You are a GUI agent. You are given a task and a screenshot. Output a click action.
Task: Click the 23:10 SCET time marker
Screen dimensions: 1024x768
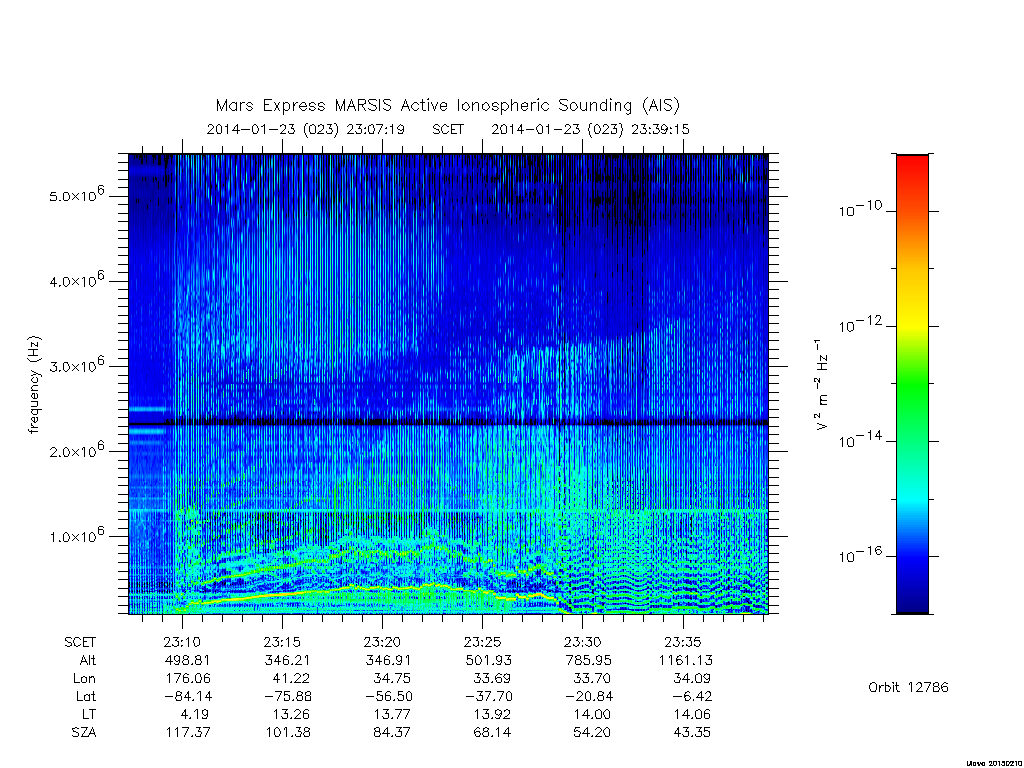182,642
